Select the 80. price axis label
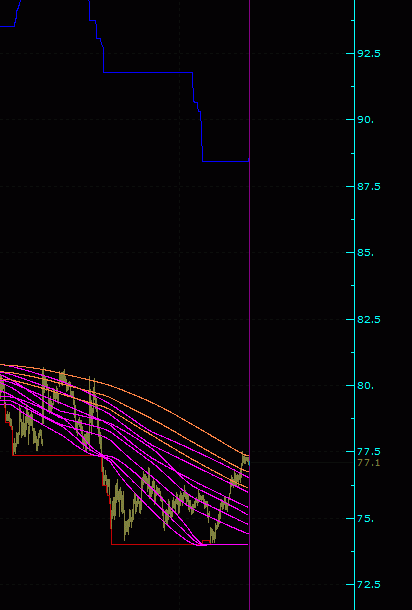 (365, 386)
